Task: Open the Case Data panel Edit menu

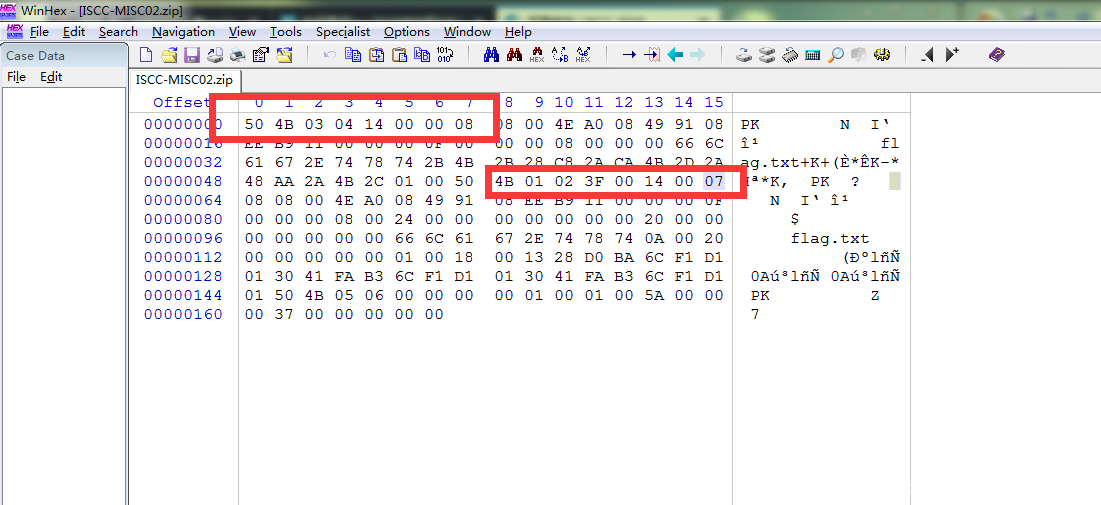Action: [51, 77]
